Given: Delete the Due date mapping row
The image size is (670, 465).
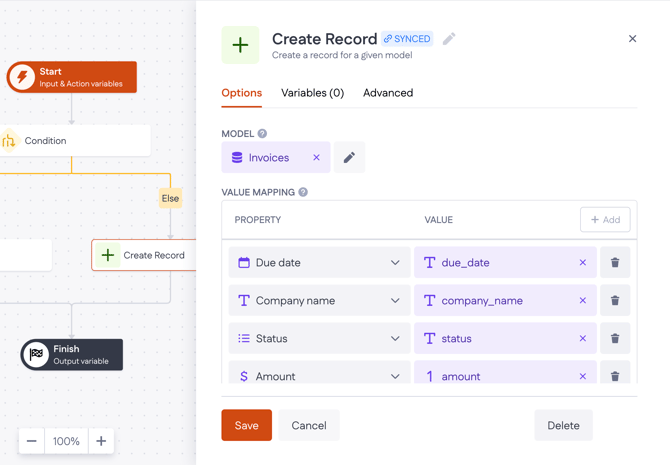Looking at the screenshot, I should 615,263.
